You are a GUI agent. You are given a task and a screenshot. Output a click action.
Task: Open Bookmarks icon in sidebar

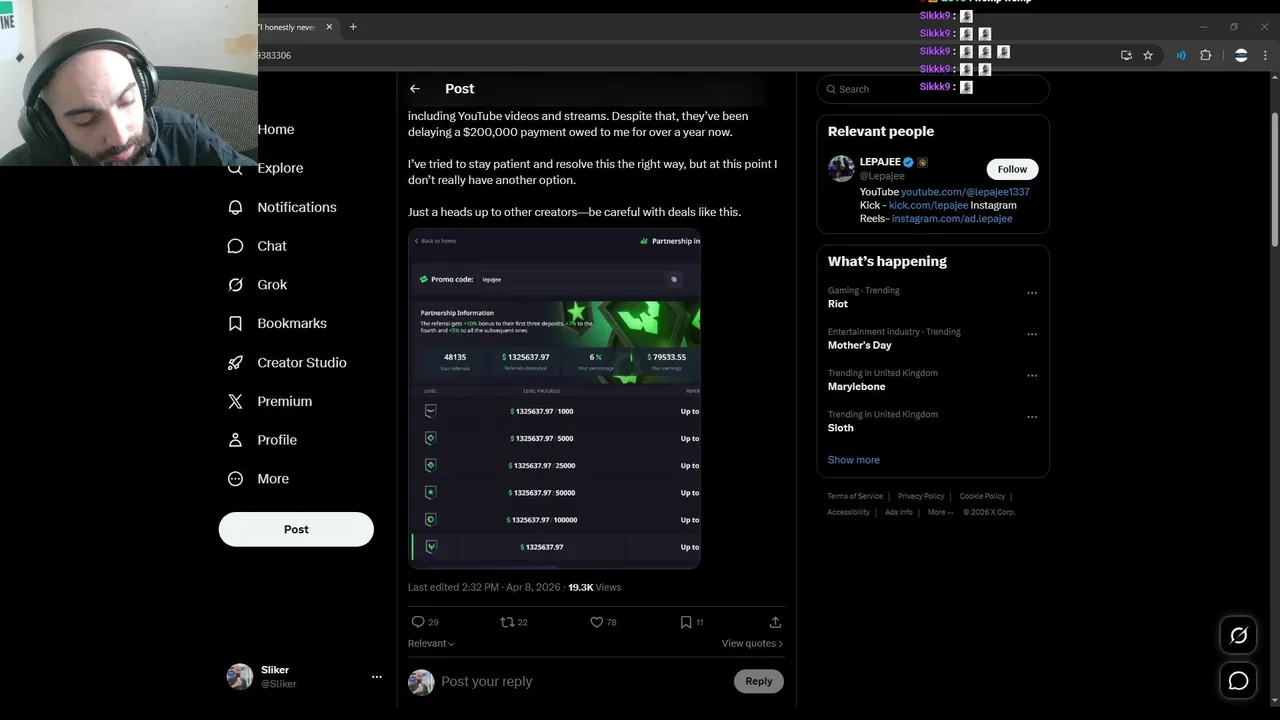(x=235, y=324)
